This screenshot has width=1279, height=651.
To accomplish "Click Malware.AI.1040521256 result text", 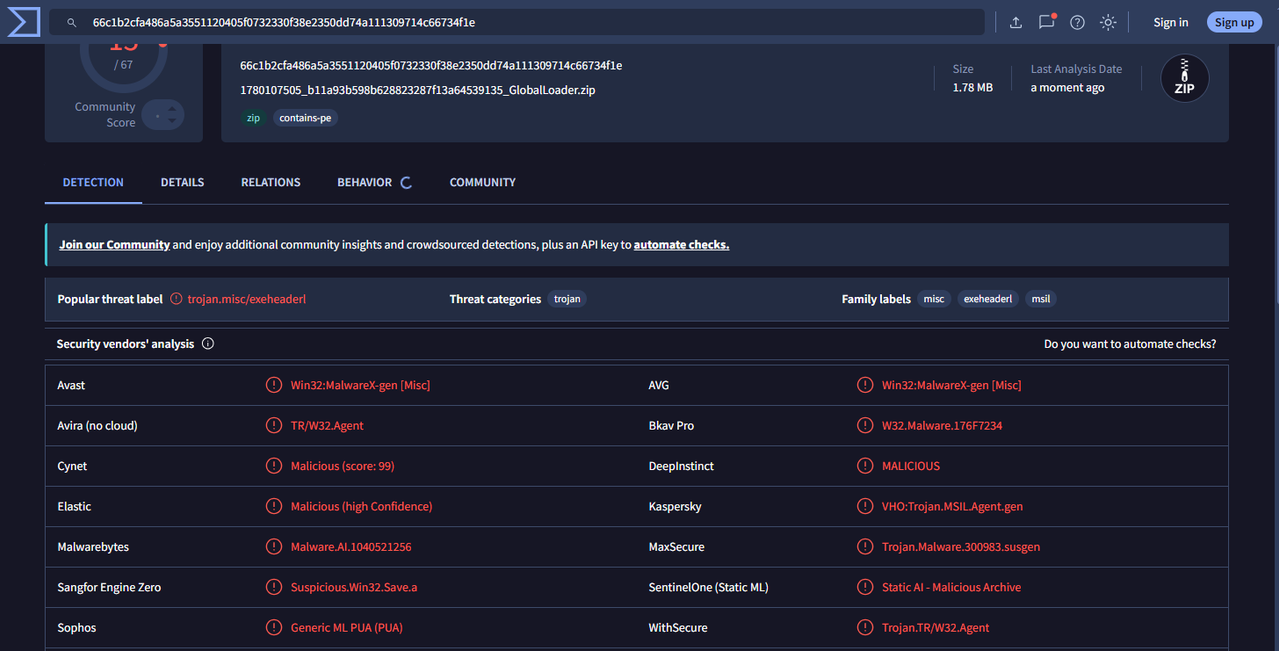I will click(x=351, y=547).
